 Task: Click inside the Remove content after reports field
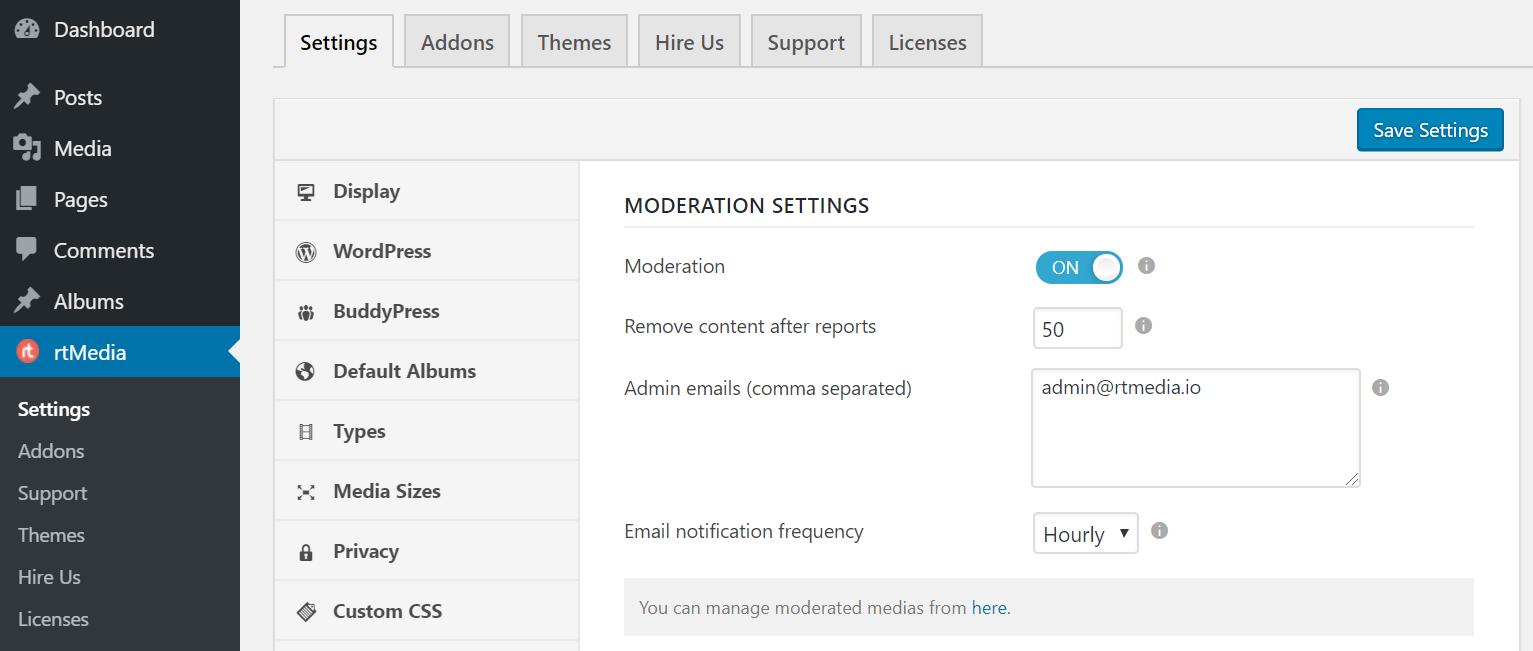(1077, 327)
